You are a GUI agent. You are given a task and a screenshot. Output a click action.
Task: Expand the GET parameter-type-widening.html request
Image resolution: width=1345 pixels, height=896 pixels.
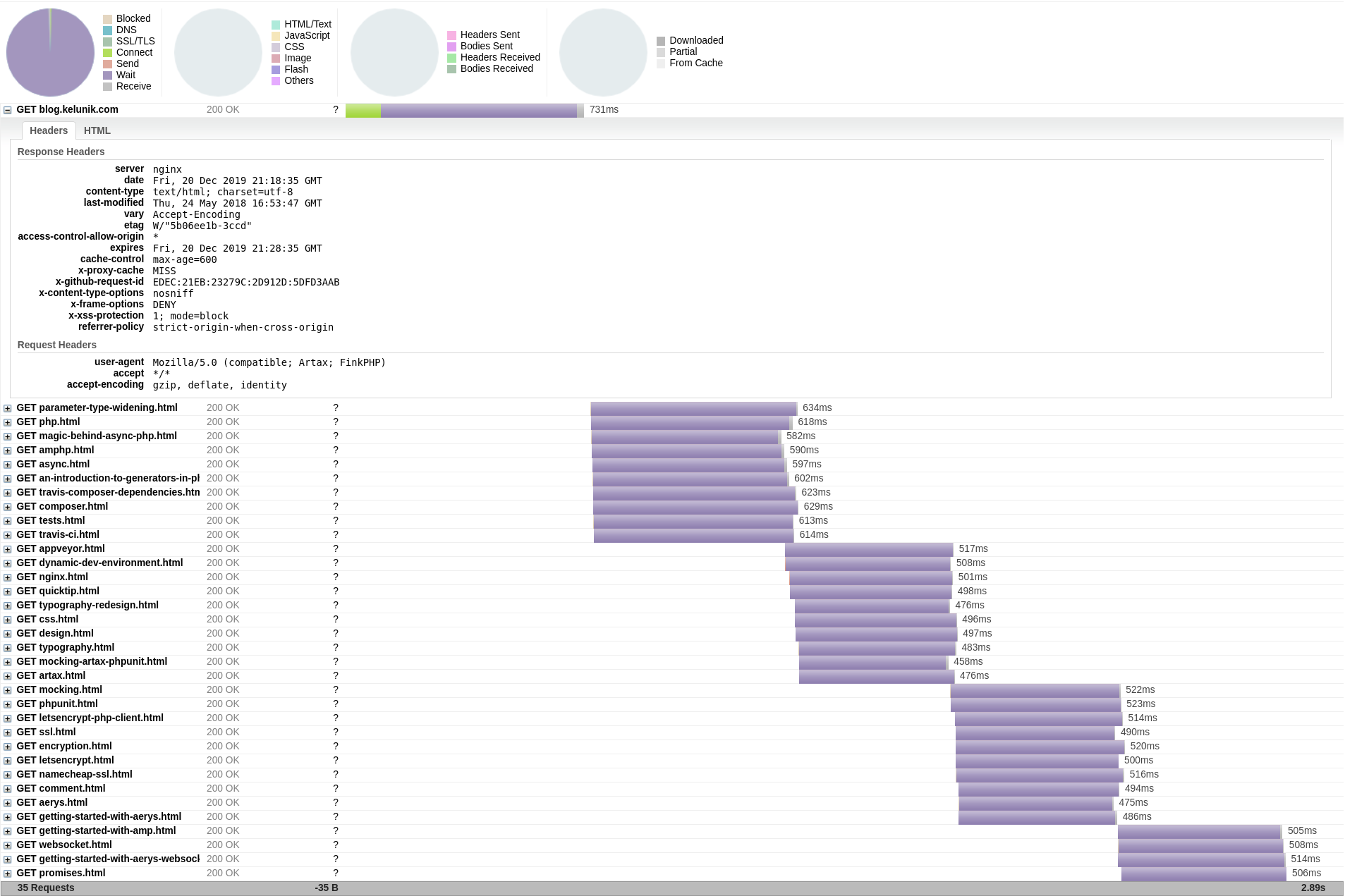[8, 408]
